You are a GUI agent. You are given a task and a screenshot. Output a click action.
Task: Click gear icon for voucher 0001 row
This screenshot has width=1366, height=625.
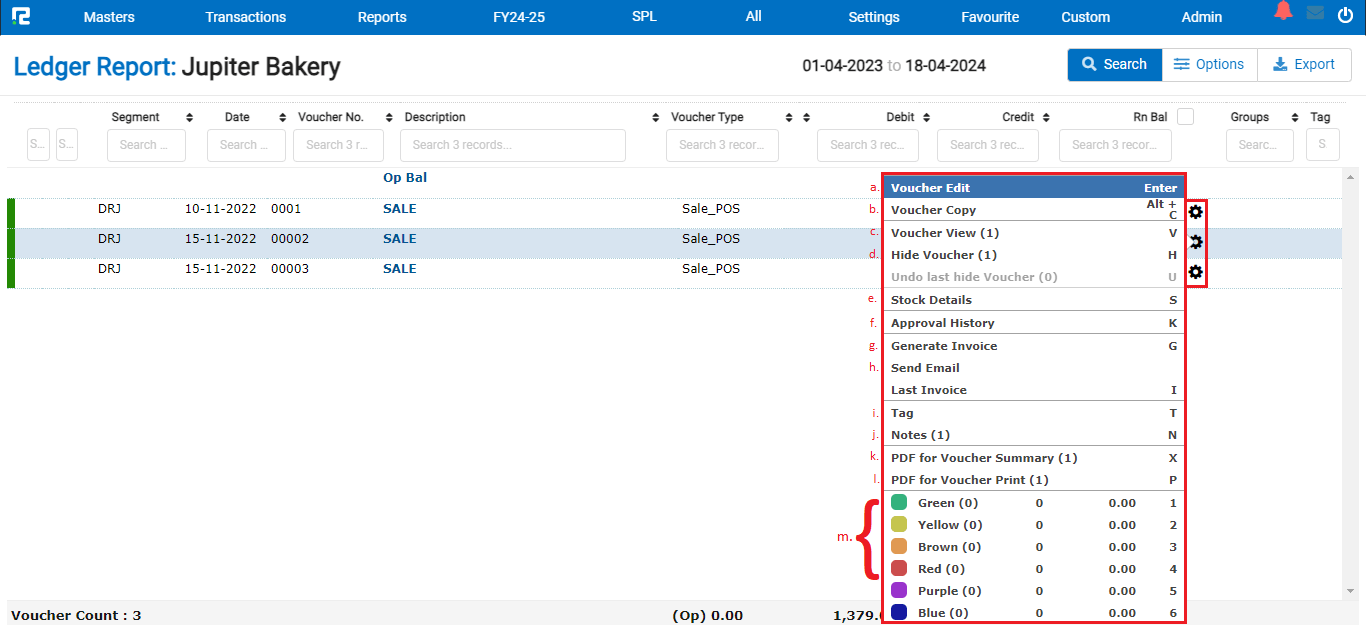[x=1195, y=212]
